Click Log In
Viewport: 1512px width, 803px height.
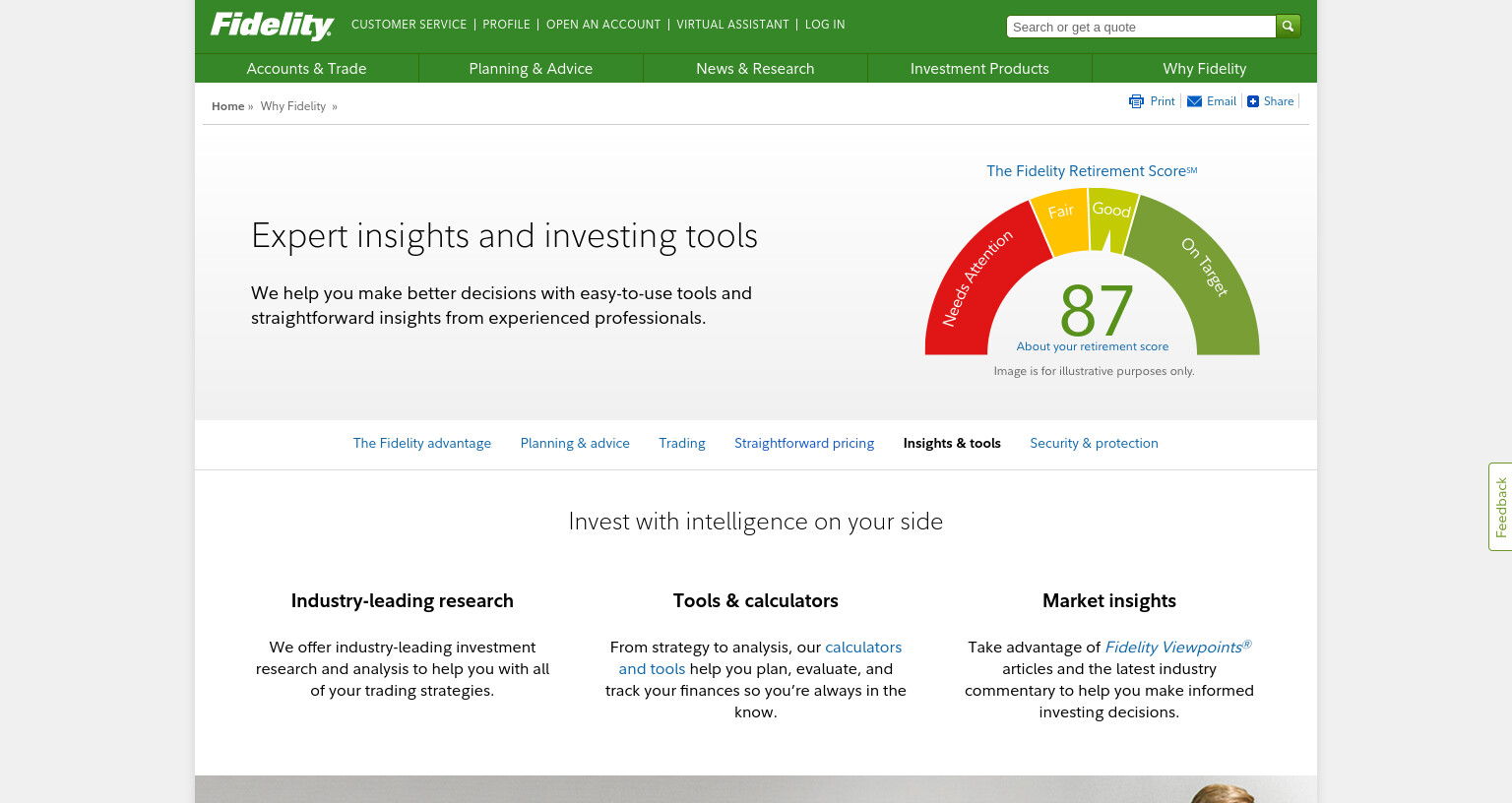pos(825,25)
